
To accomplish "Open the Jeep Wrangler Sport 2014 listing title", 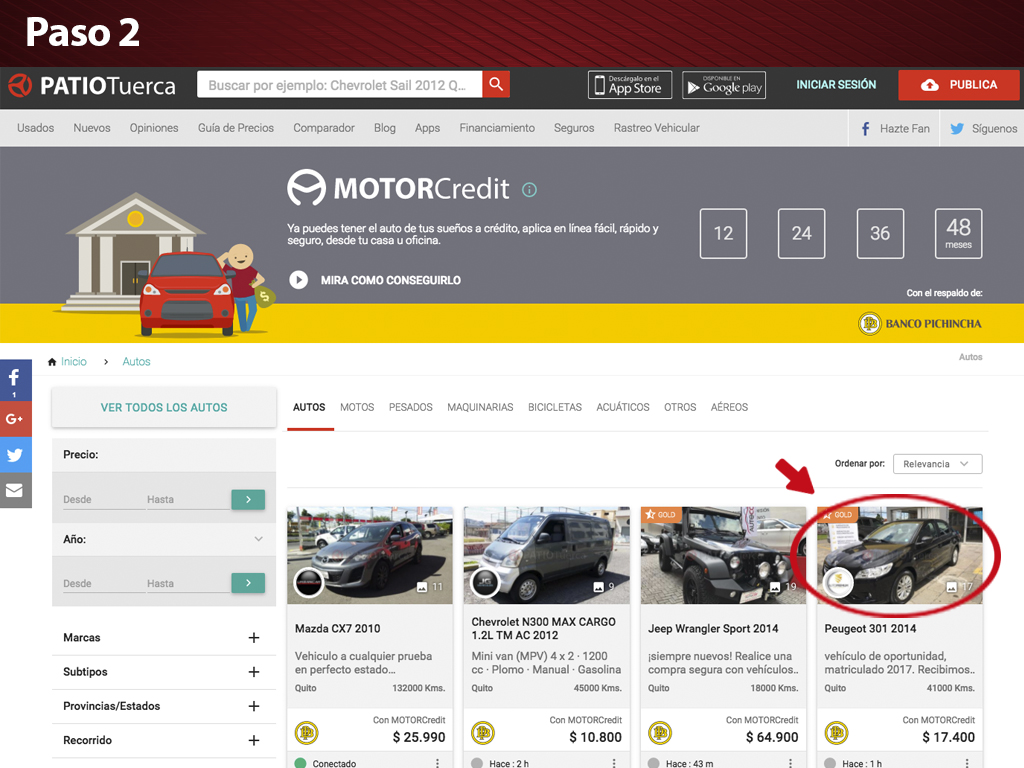I will click(x=713, y=628).
